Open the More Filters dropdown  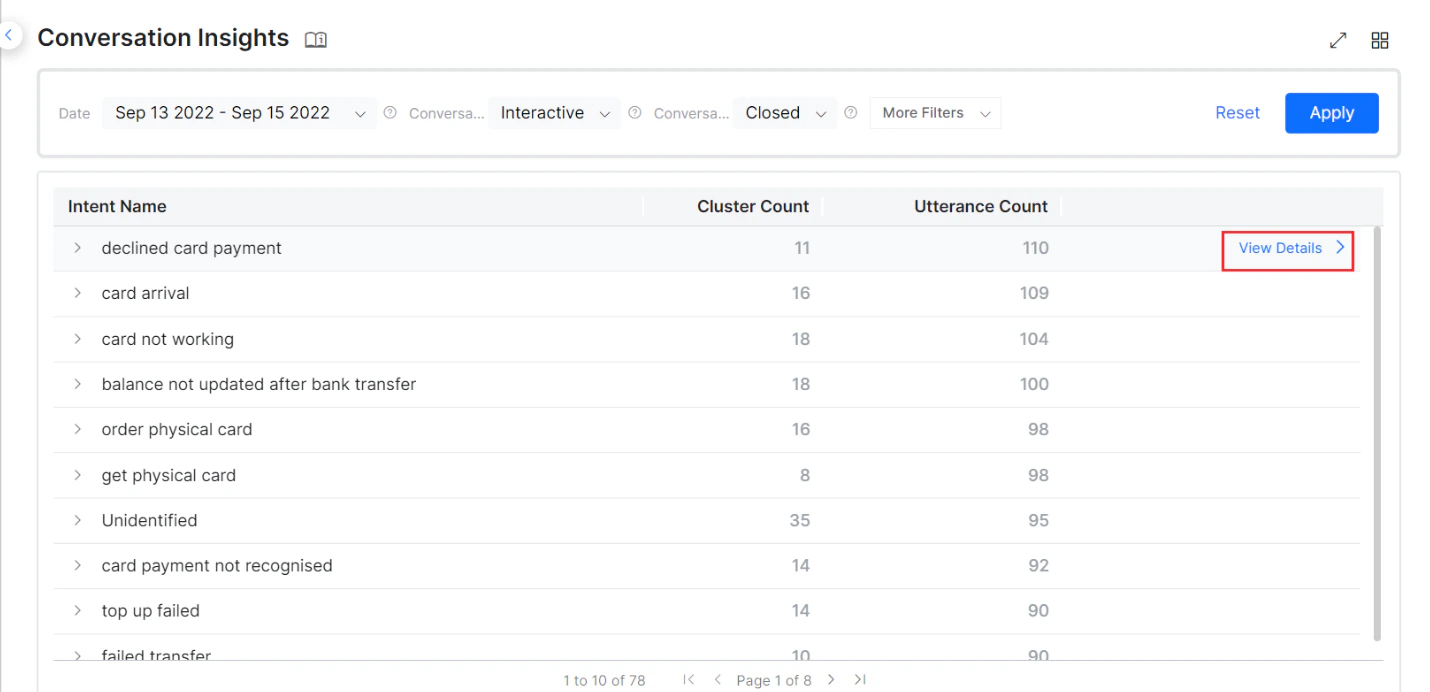[934, 113]
